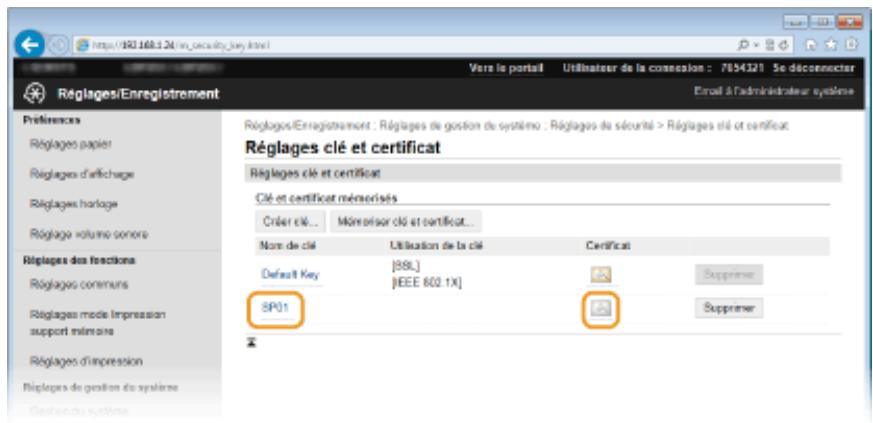Click the refresh icon in address bar
This screenshot has width=873, height=423.
(783, 45)
